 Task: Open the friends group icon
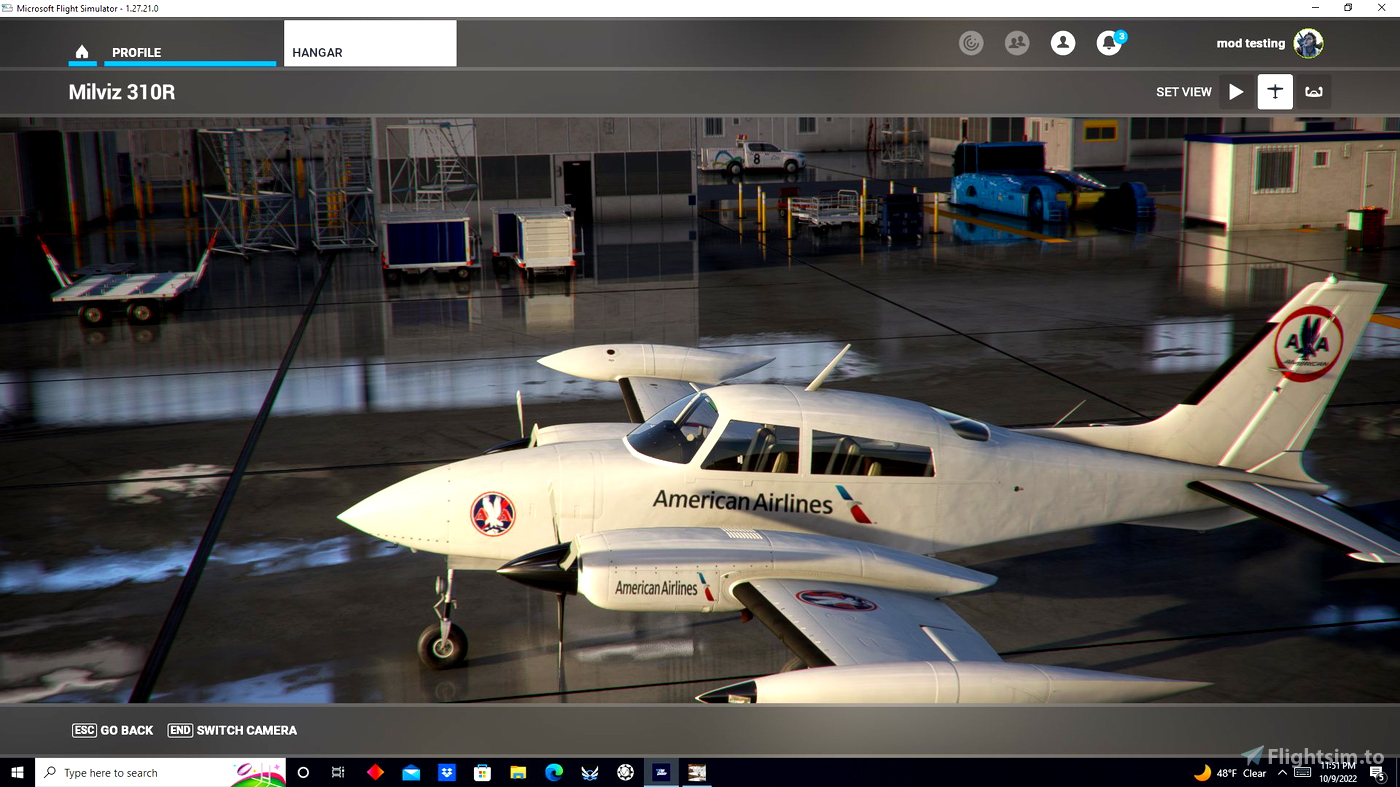[x=1017, y=43]
